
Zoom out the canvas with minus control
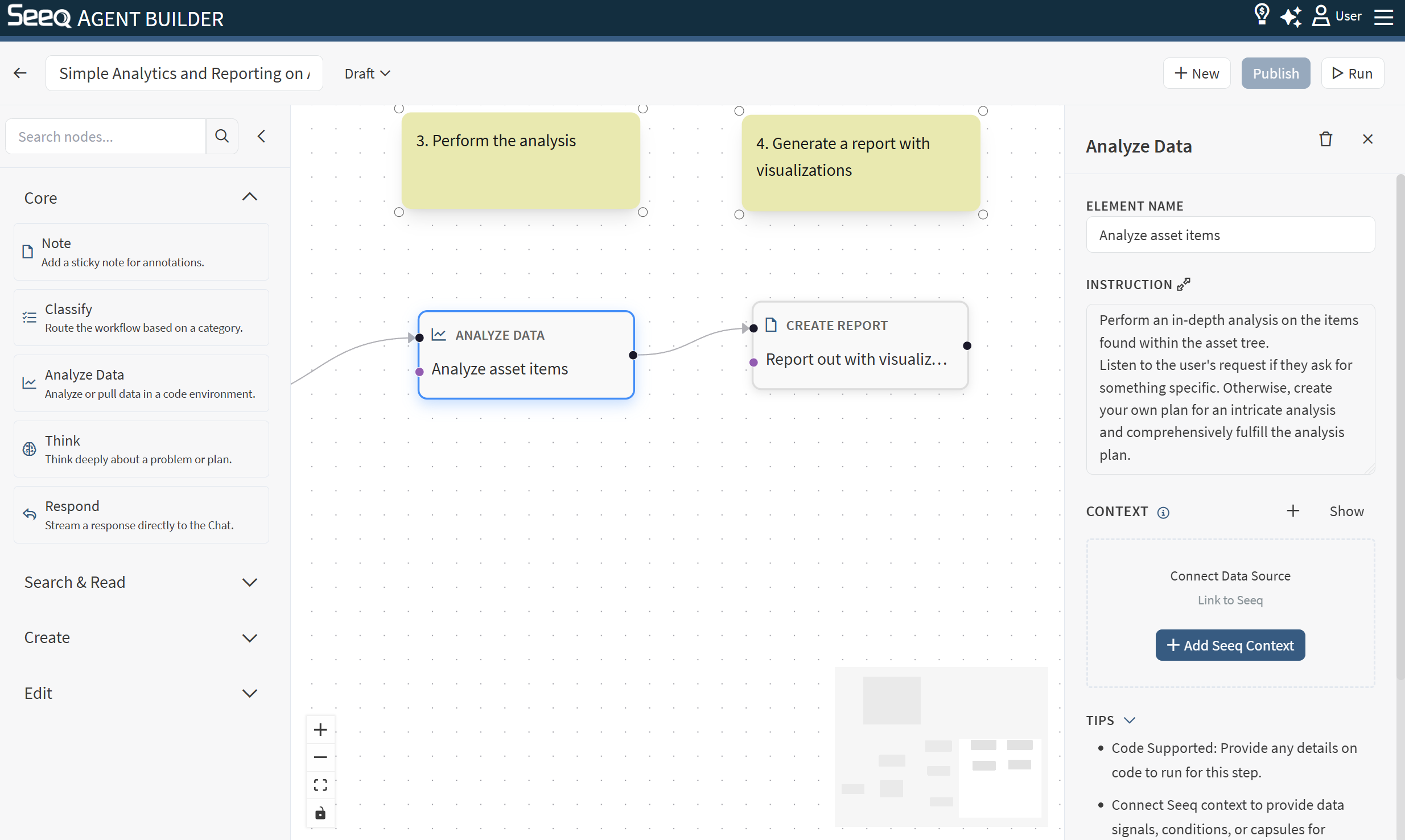320,757
